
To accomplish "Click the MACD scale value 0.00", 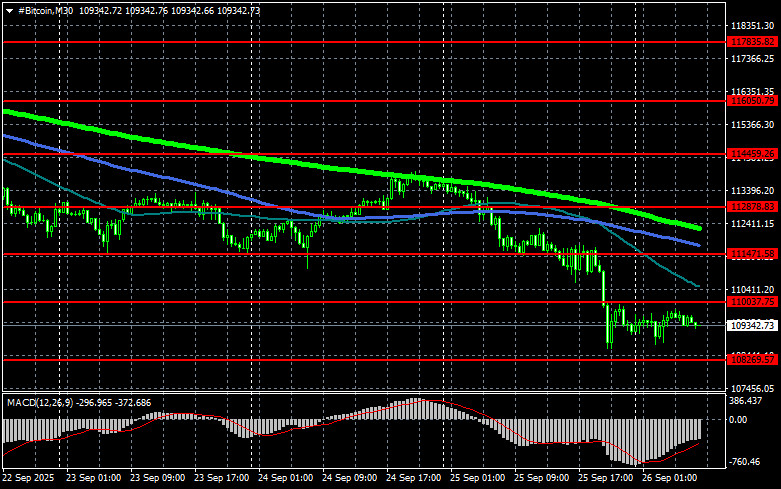I will pyautogui.click(x=738, y=420).
